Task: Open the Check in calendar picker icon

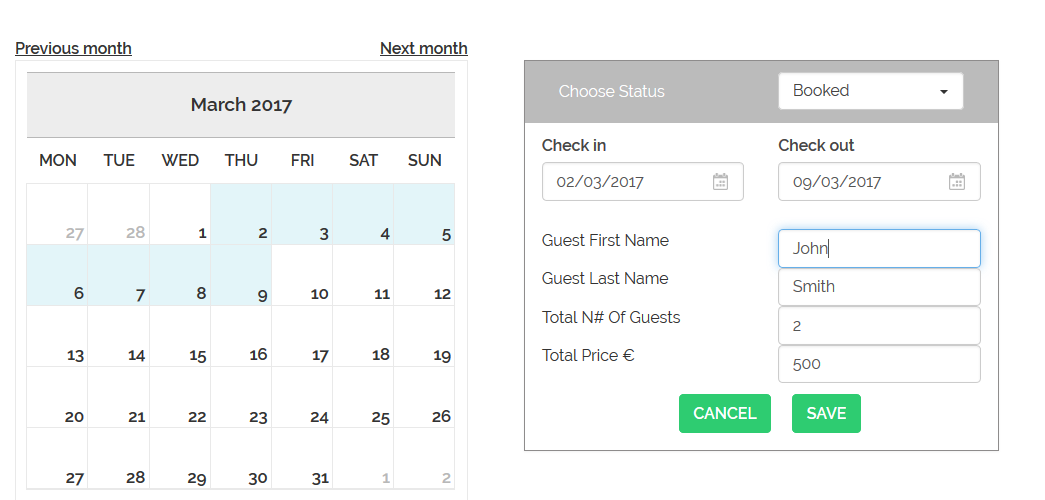Action: [720, 181]
